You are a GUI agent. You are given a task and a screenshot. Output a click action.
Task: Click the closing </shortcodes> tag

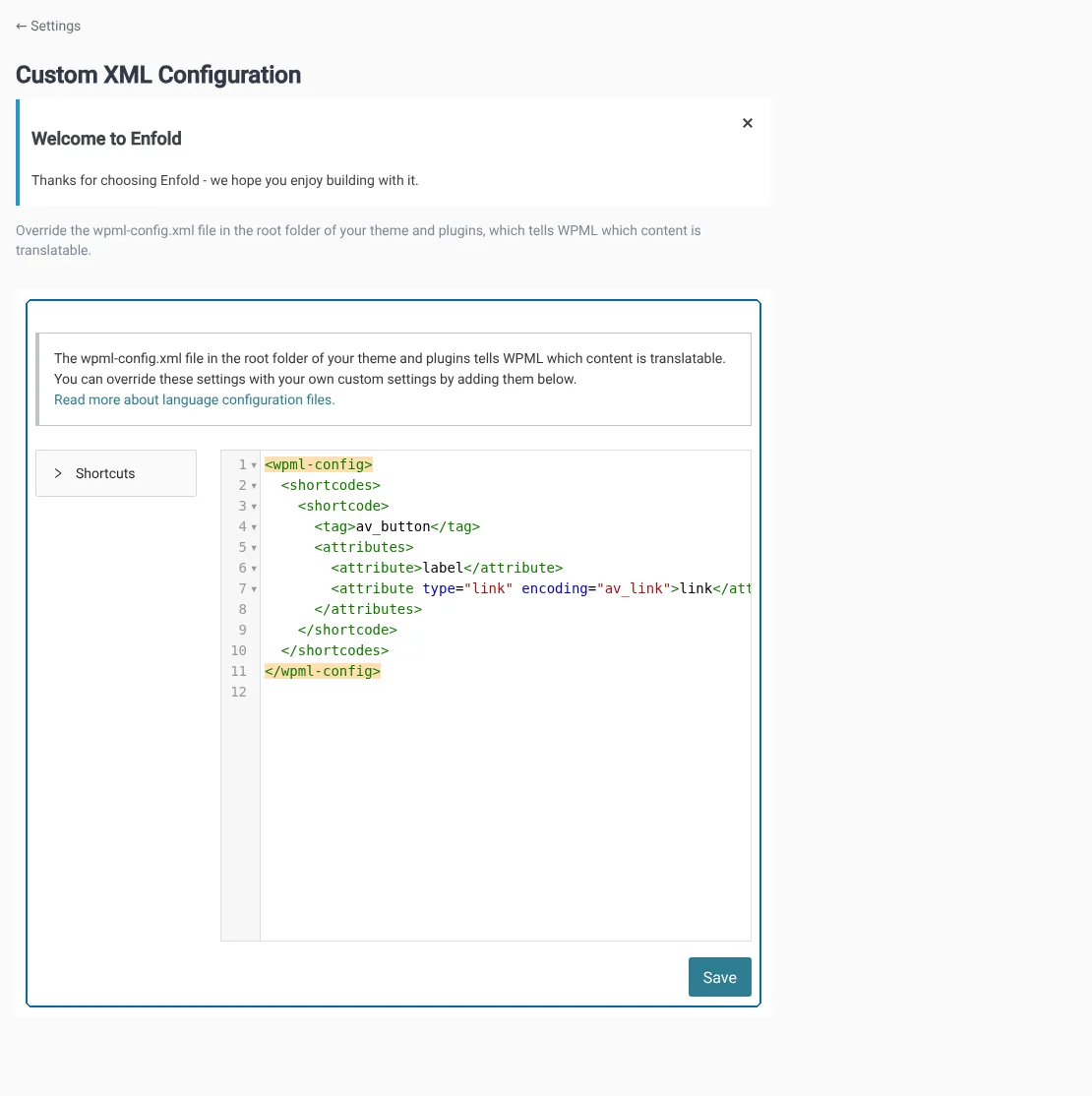pyautogui.click(x=334, y=650)
